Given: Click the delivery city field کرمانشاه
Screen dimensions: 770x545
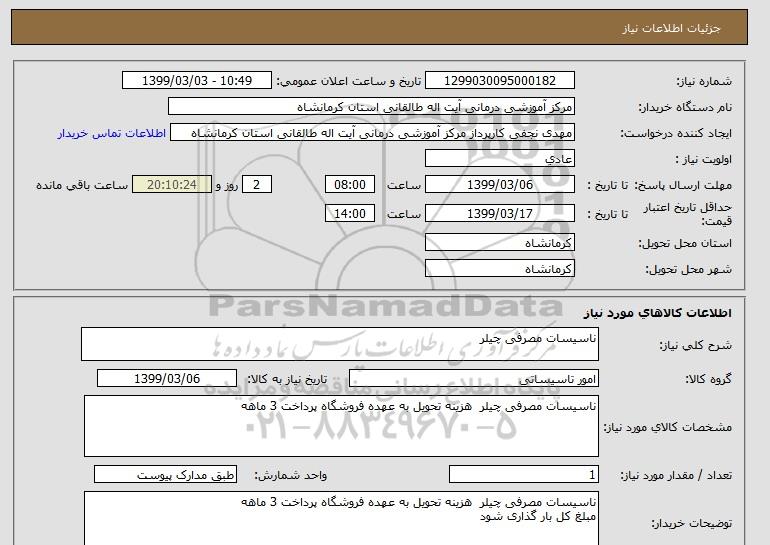Looking at the screenshot, I should 499,269.
